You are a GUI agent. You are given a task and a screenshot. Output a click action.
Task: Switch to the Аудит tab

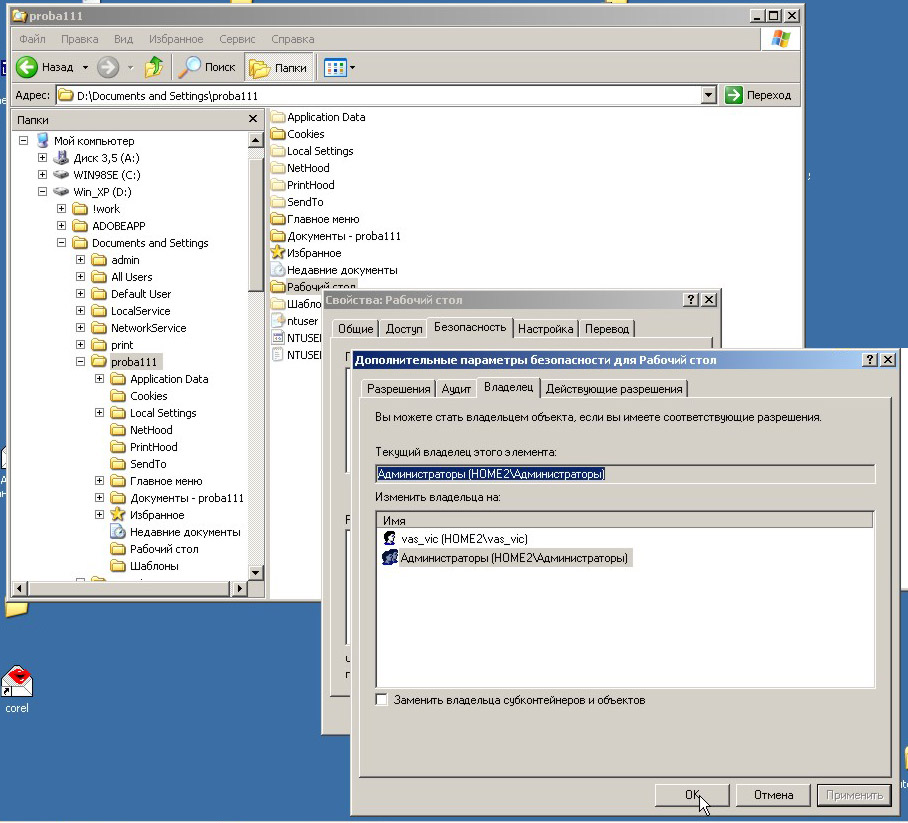tap(456, 389)
